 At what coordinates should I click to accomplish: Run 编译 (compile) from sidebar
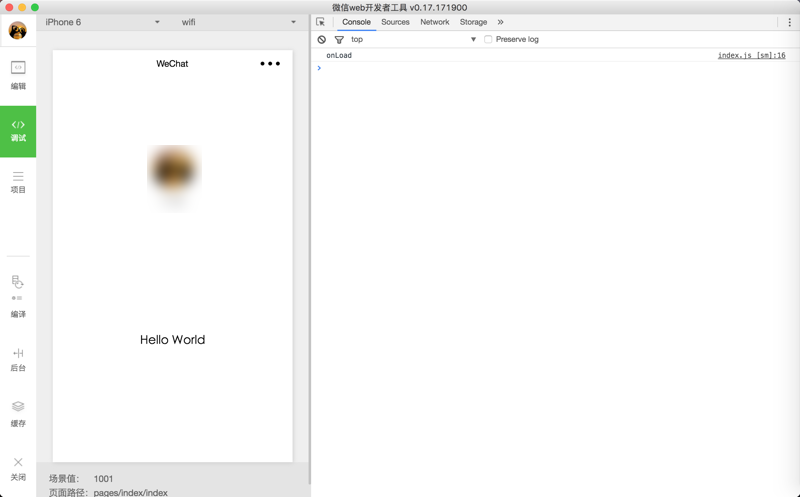(18, 296)
